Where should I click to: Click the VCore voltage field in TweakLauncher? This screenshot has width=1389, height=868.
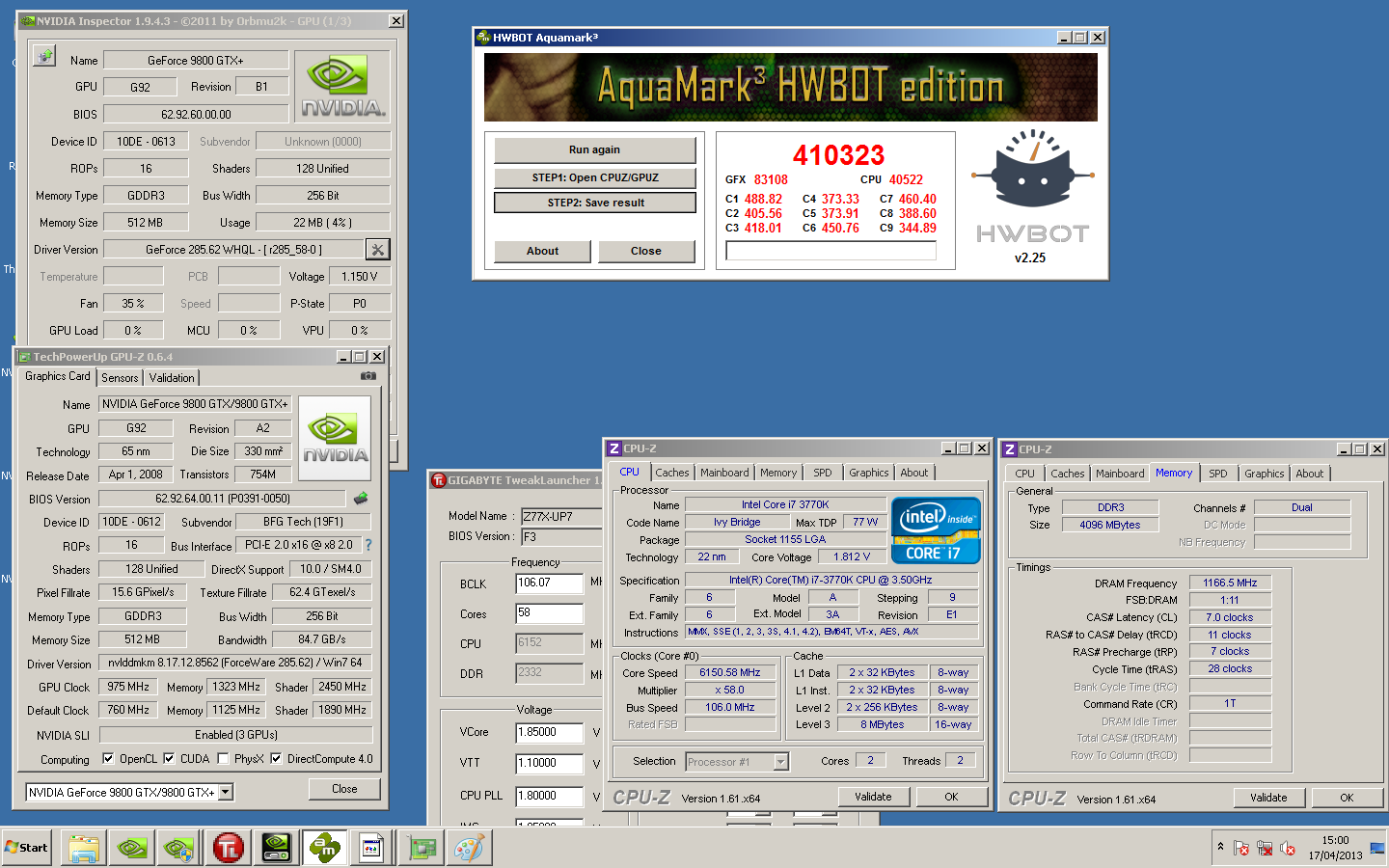[550, 733]
